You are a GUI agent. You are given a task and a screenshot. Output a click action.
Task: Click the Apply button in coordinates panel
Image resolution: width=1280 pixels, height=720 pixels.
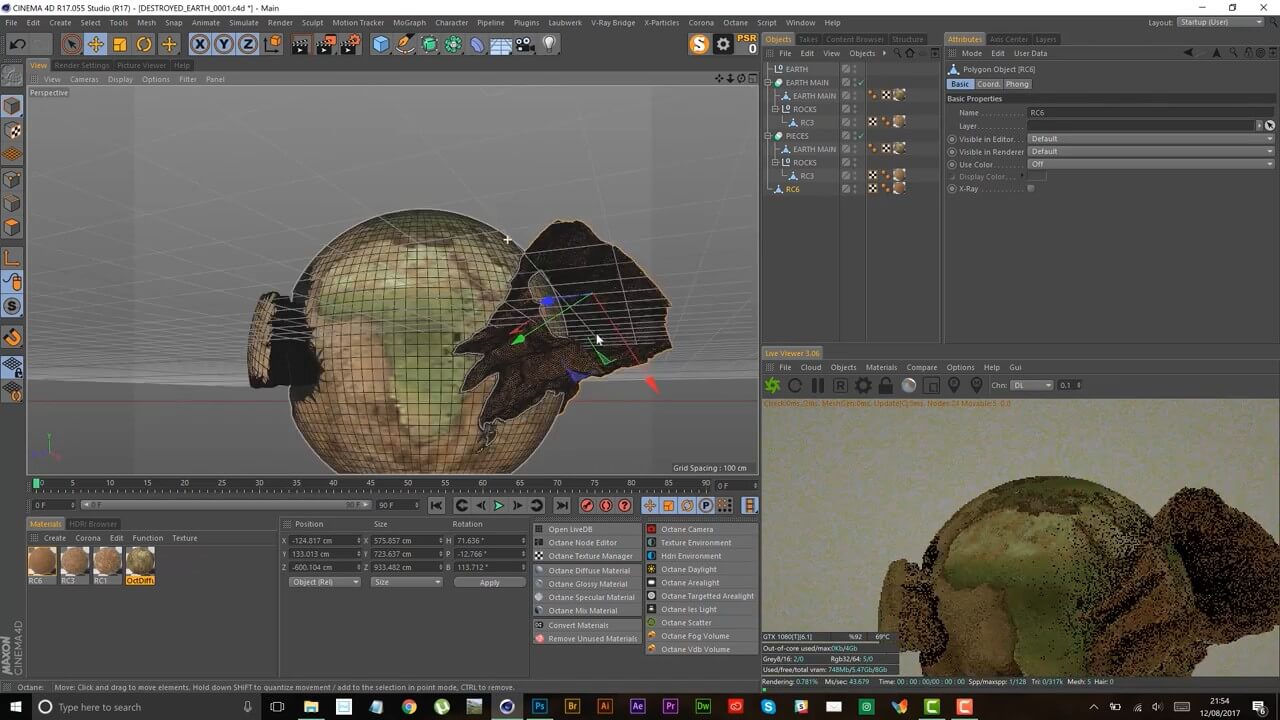click(x=489, y=582)
